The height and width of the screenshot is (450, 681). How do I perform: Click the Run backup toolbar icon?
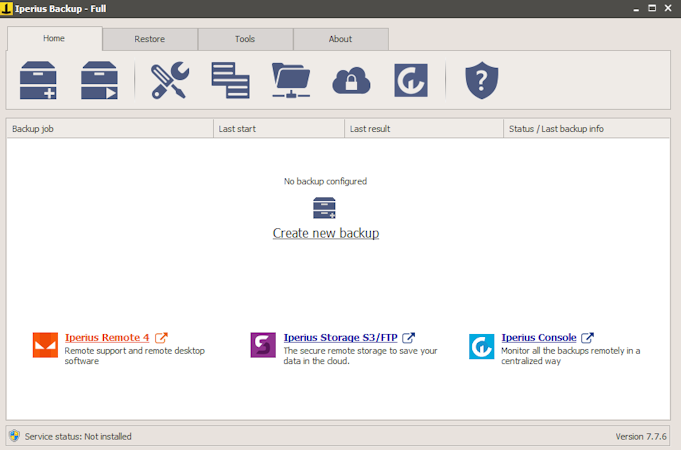[99, 80]
